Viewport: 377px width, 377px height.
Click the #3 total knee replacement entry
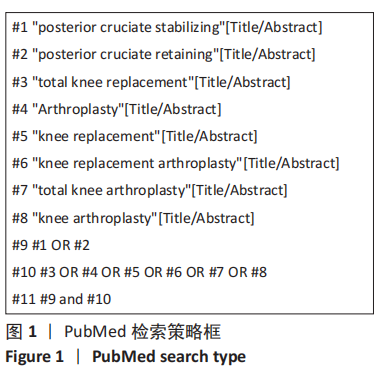tap(151, 82)
